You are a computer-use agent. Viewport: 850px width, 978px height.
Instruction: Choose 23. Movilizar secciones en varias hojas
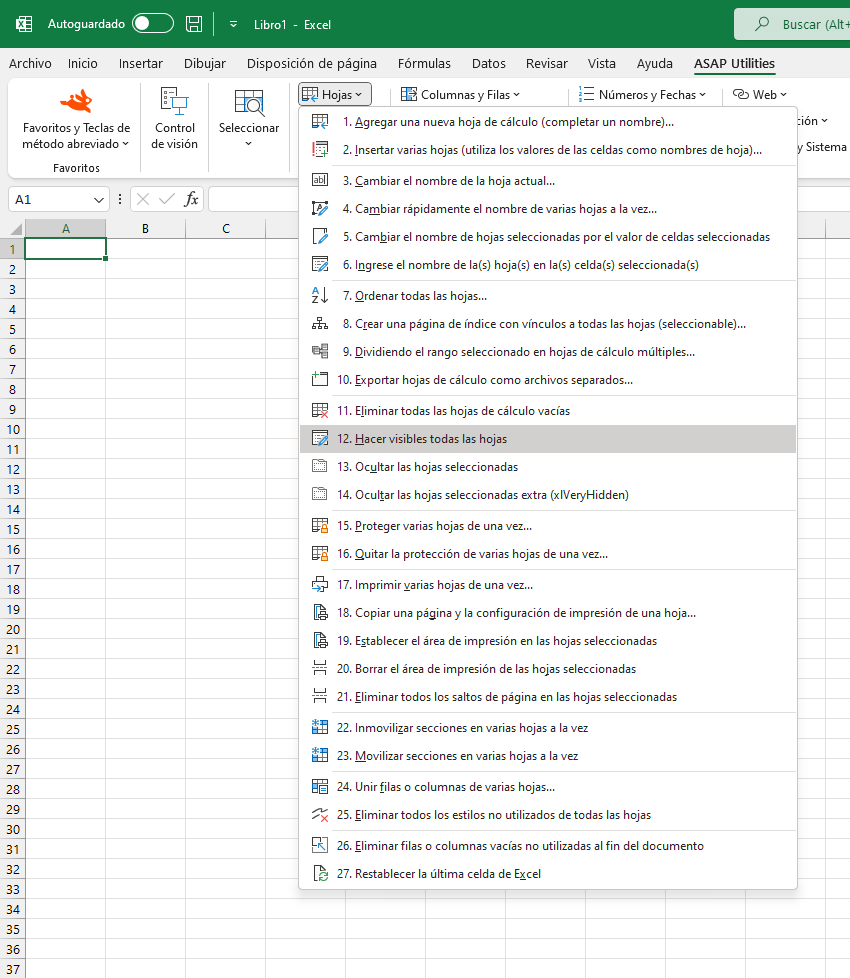click(548, 755)
